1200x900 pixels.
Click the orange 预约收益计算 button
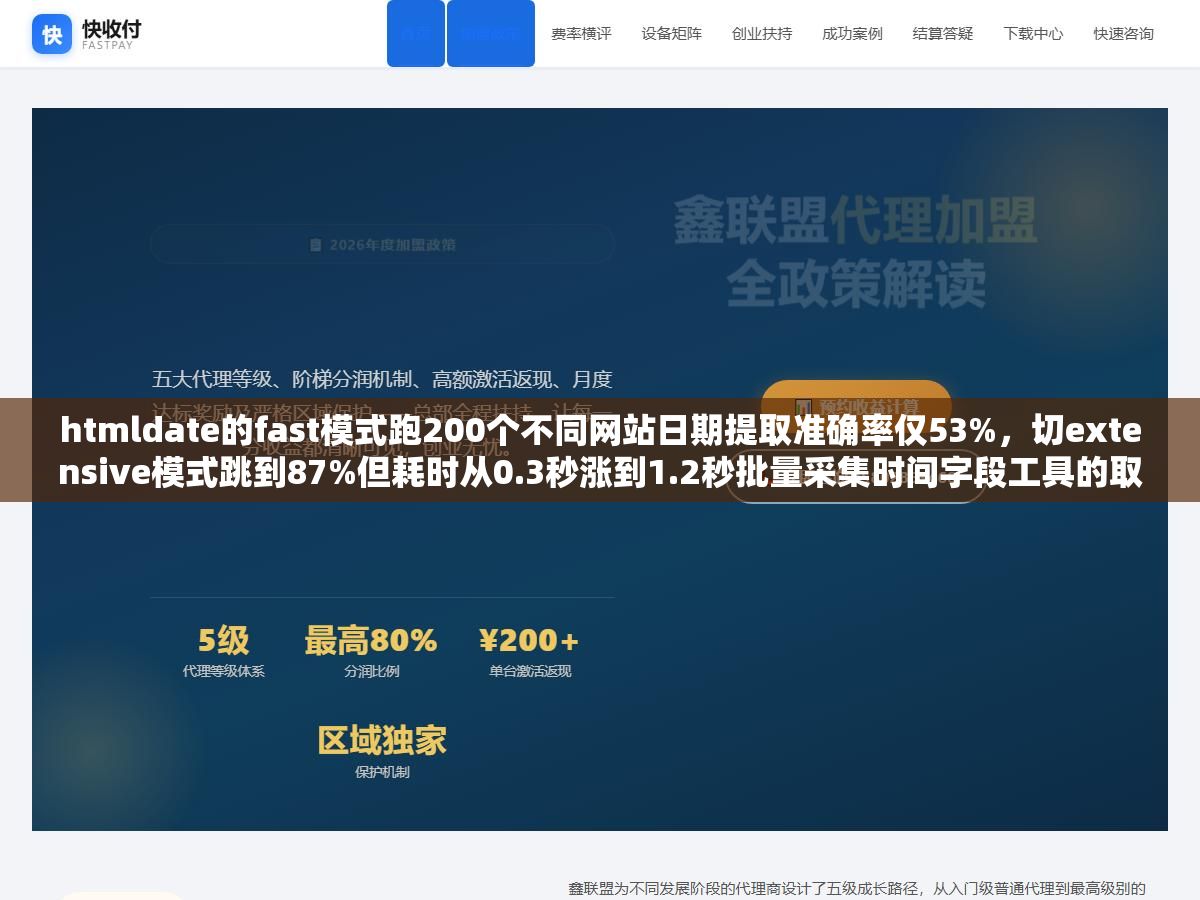(x=856, y=406)
